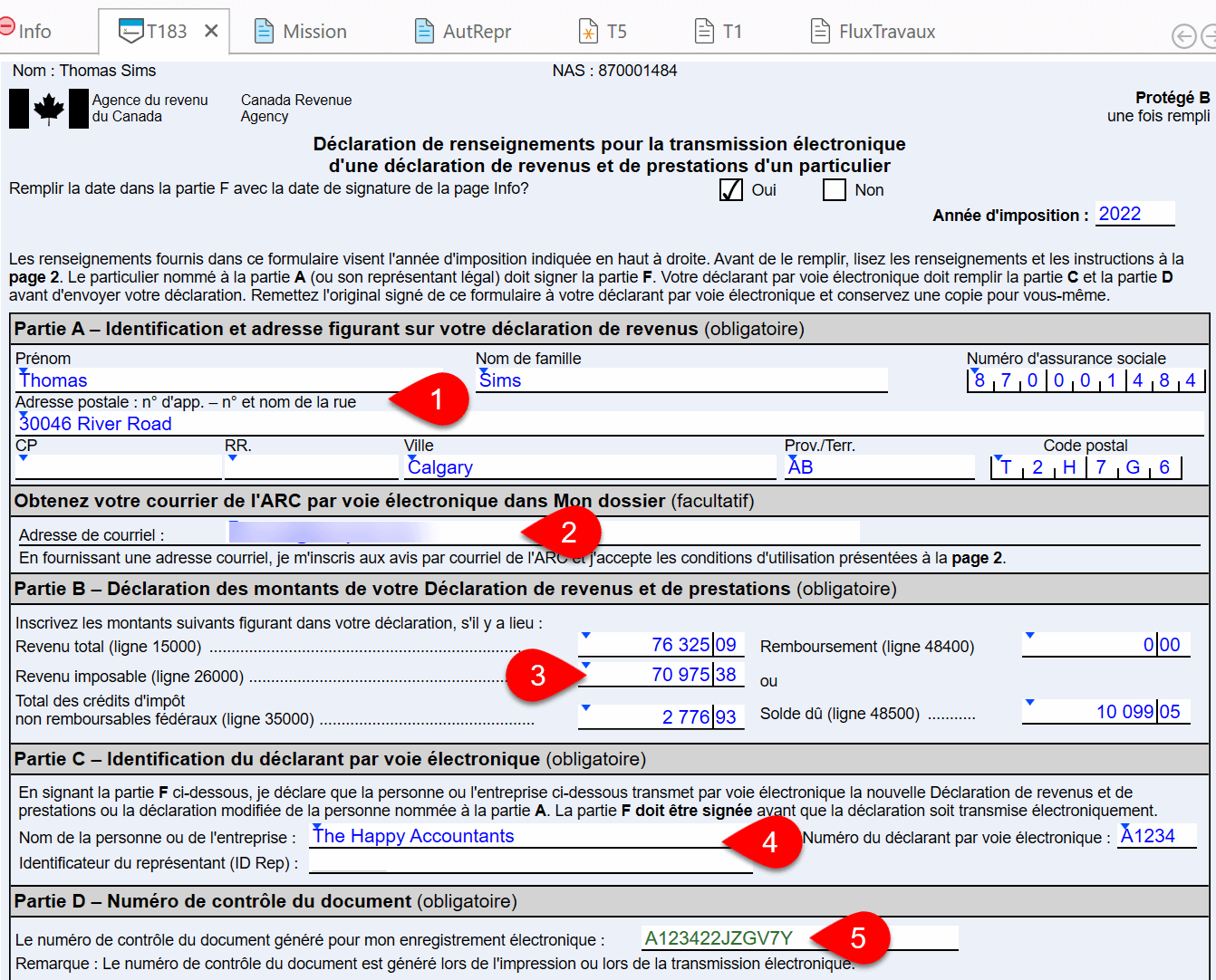The height and width of the screenshot is (980, 1216).
Task: Click the Canada flag logo
Action: tap(49, 109)
